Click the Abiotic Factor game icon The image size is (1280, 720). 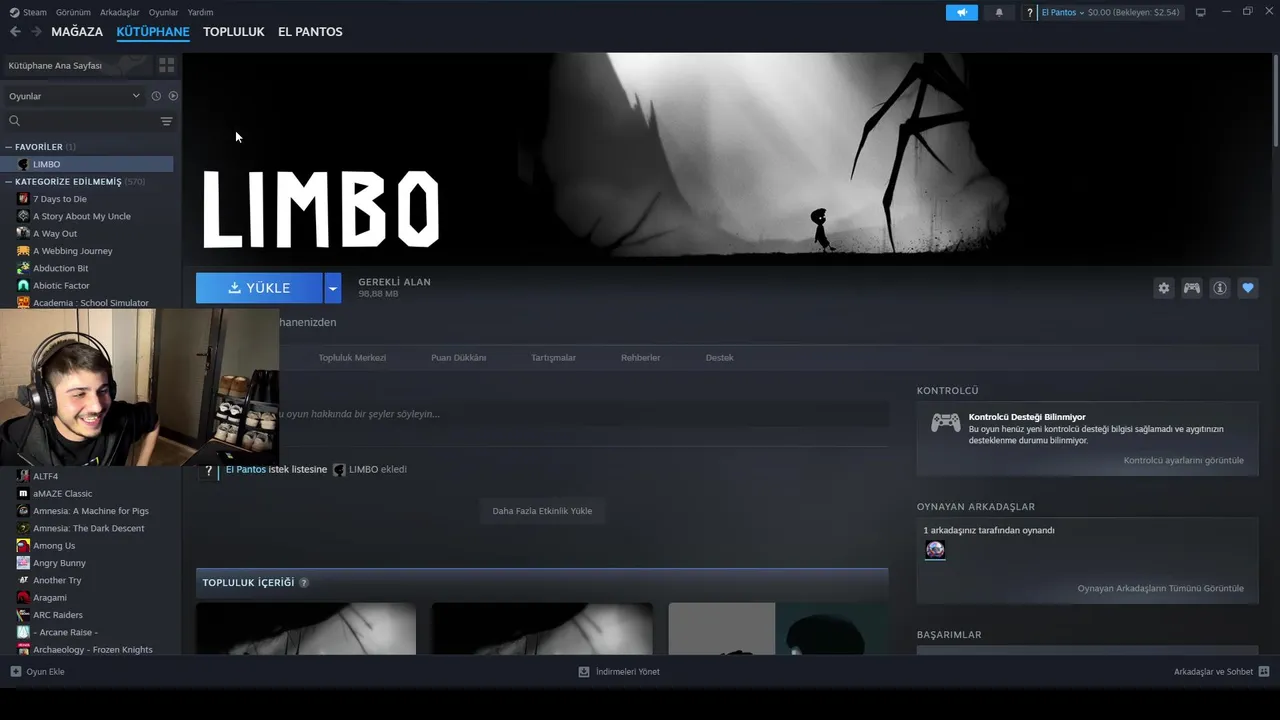tap(23, 286)
